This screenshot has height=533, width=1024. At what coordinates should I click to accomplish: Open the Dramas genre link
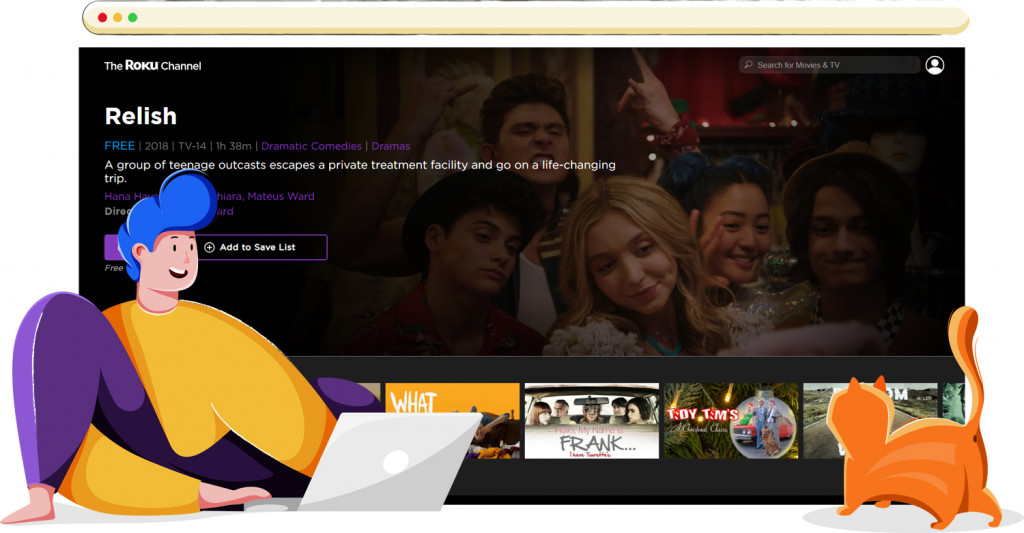391,146
